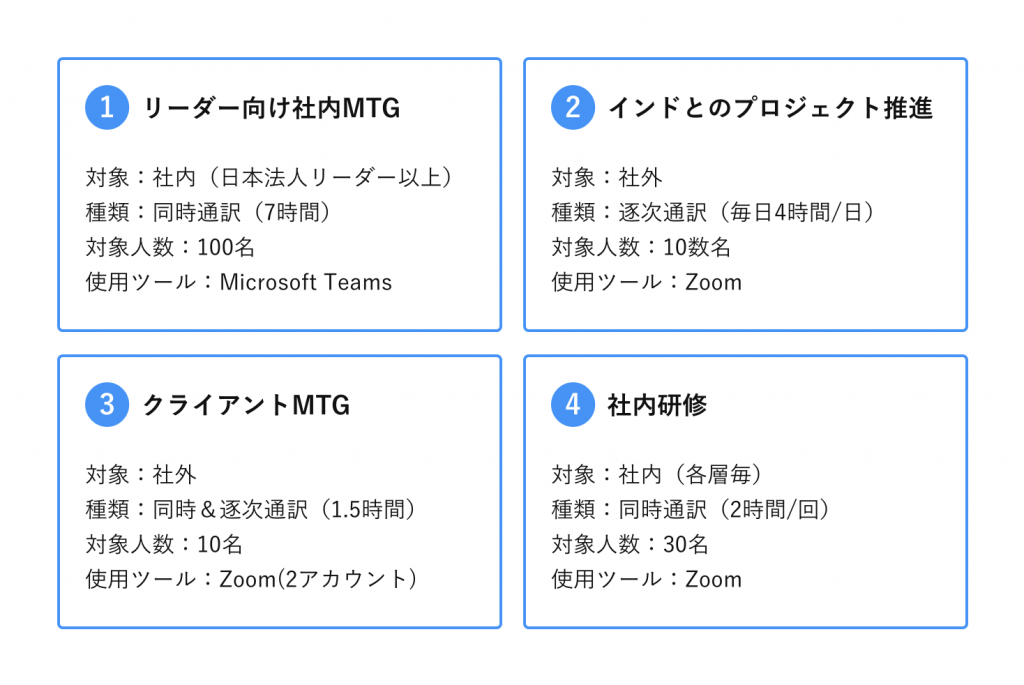Click the blue number 3 circle

click(107, 405)
